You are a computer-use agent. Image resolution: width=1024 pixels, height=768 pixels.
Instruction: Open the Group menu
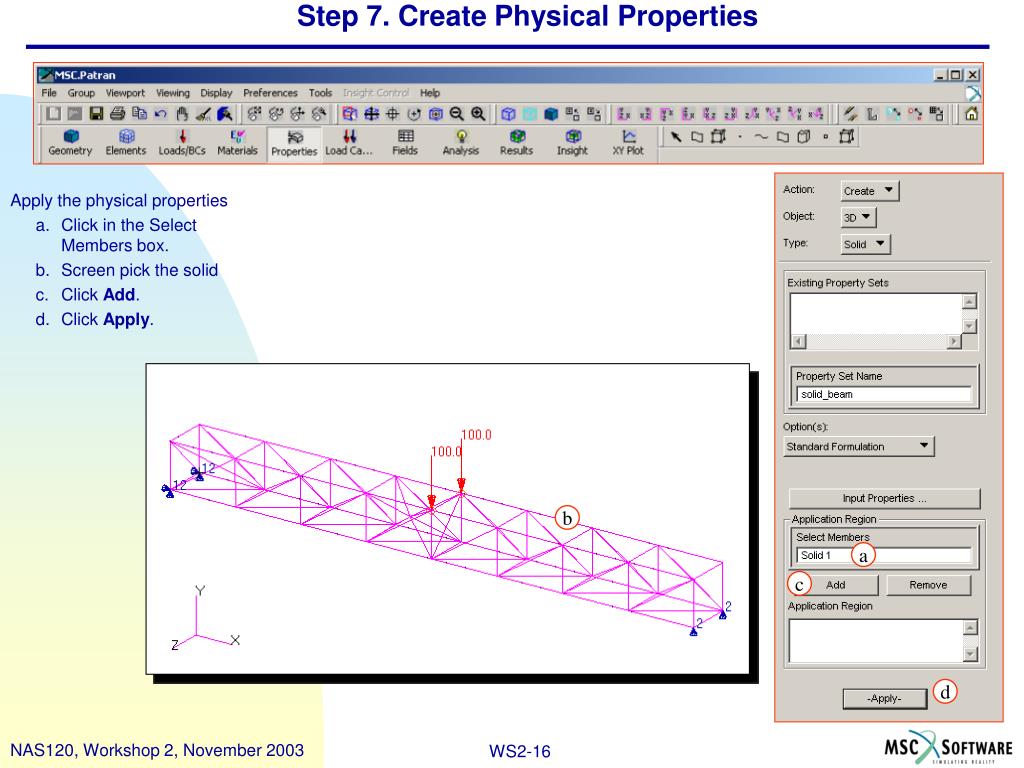pyautogui.click(x=81, y=93)
